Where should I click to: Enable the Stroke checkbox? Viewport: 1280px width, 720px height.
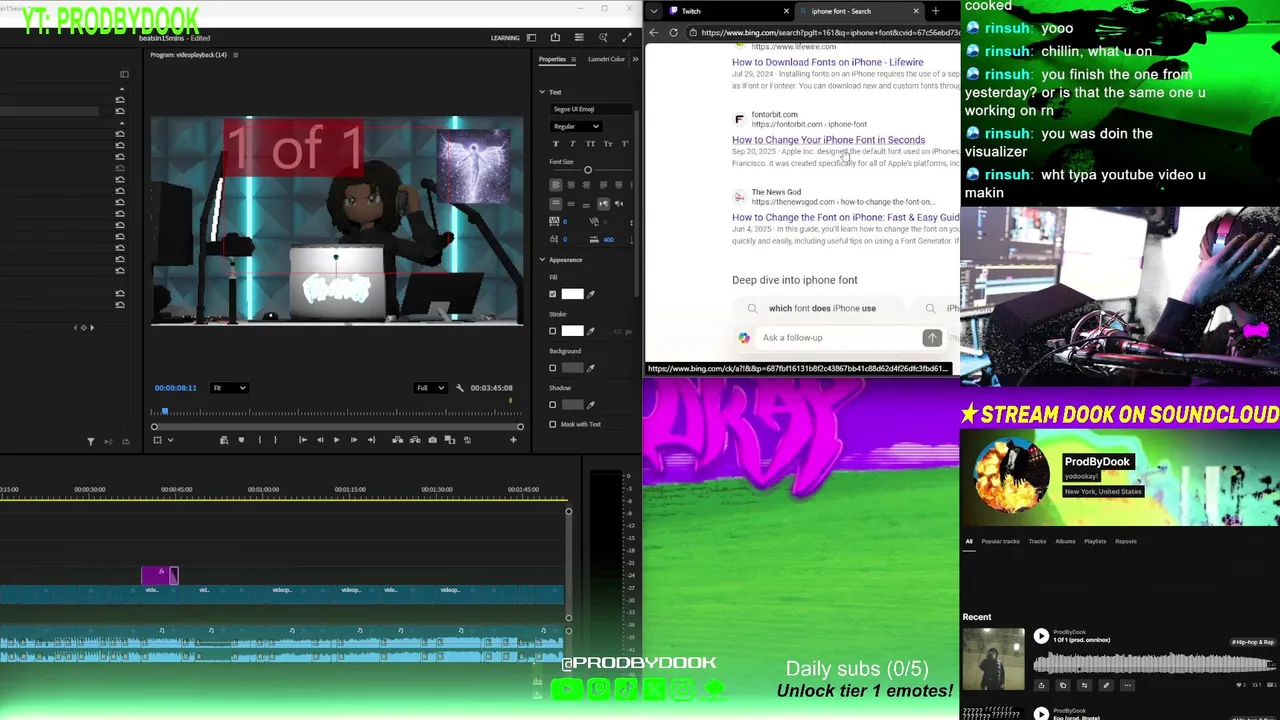[553, 331]
